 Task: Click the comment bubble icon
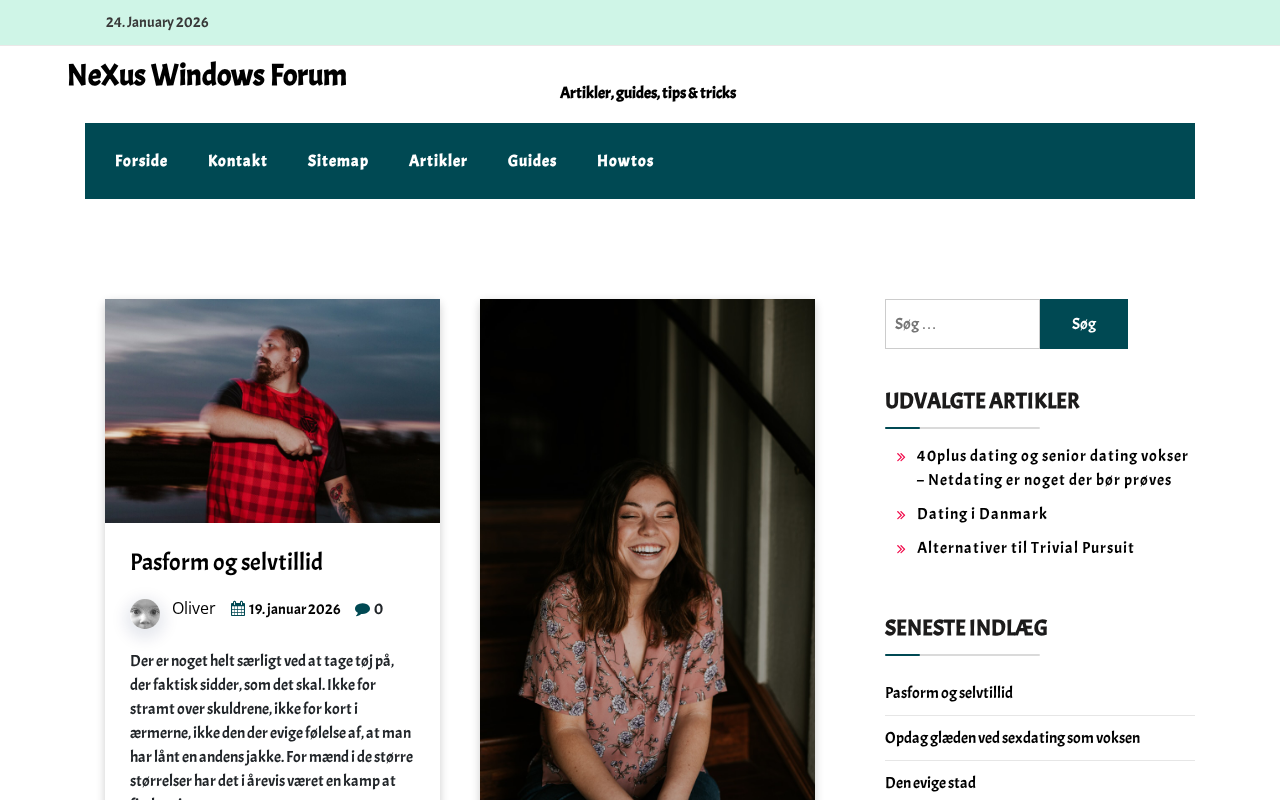point(362,609)
